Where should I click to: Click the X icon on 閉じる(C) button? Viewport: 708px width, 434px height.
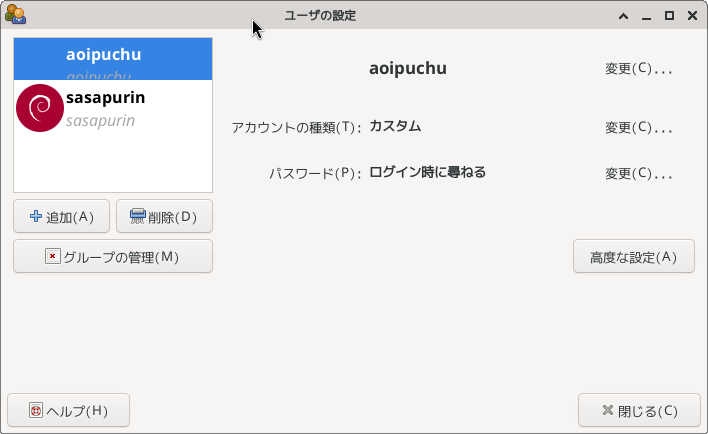(x=608, y=410)
